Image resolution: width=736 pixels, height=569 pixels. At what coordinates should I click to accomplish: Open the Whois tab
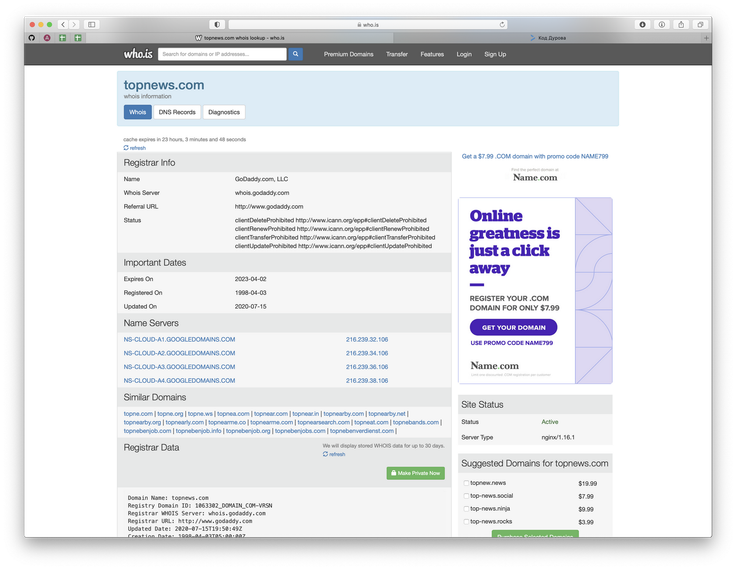tap(138, 112)
